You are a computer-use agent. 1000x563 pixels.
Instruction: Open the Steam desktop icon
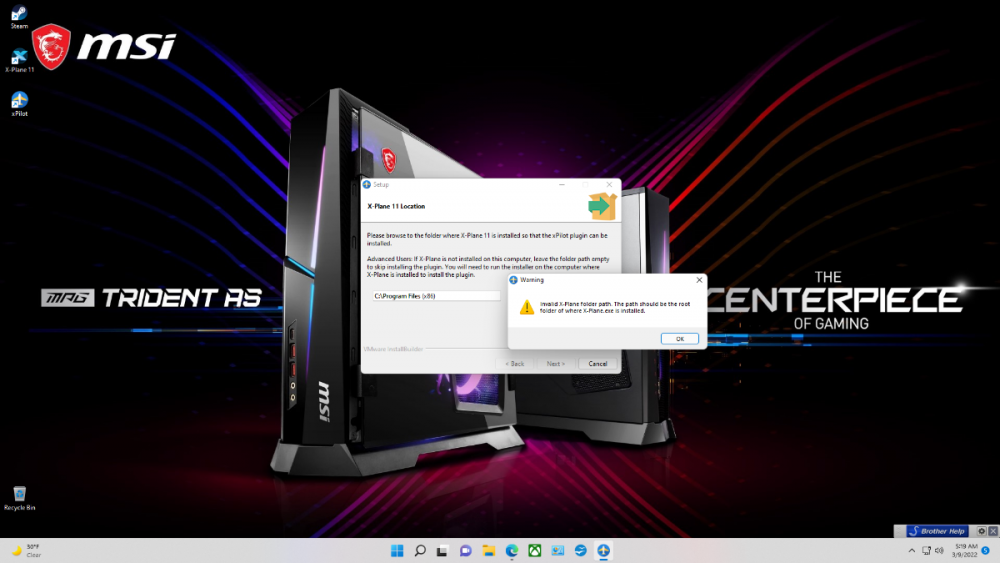(x=19, y=17)
